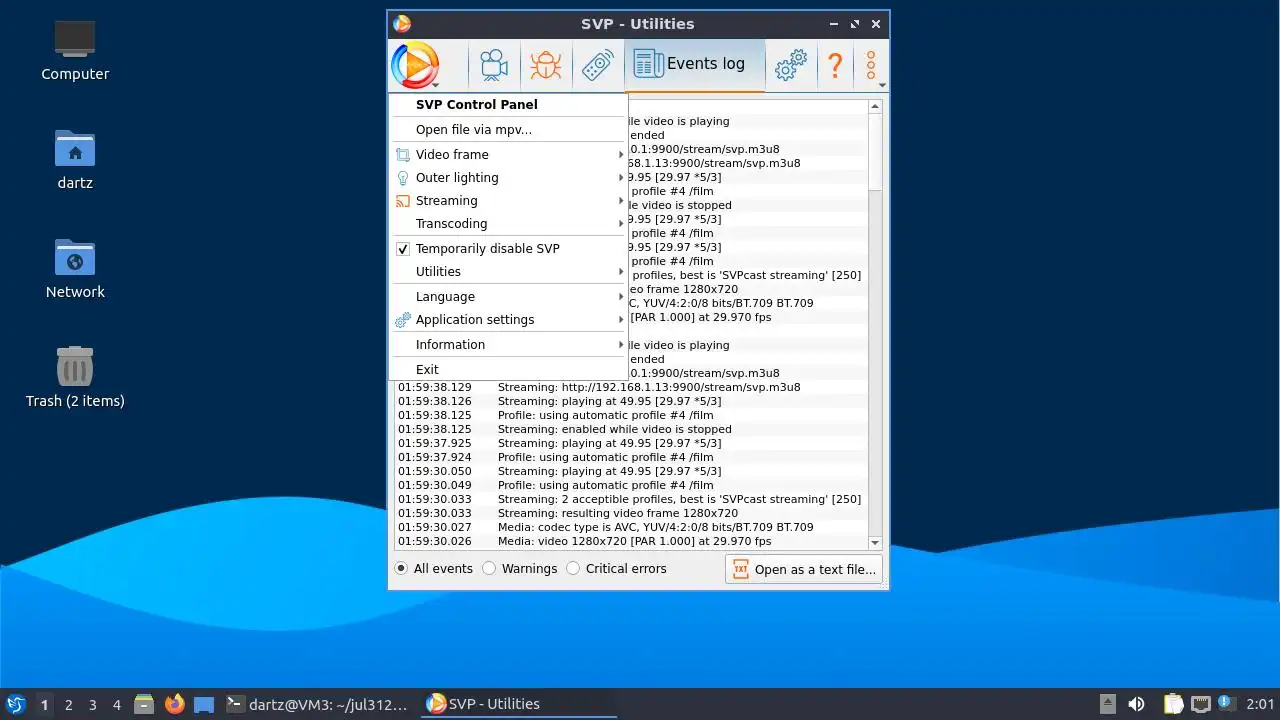Open the update notifier tray icon
This screenshot has width=1280, height=720.
point(1225,704)
